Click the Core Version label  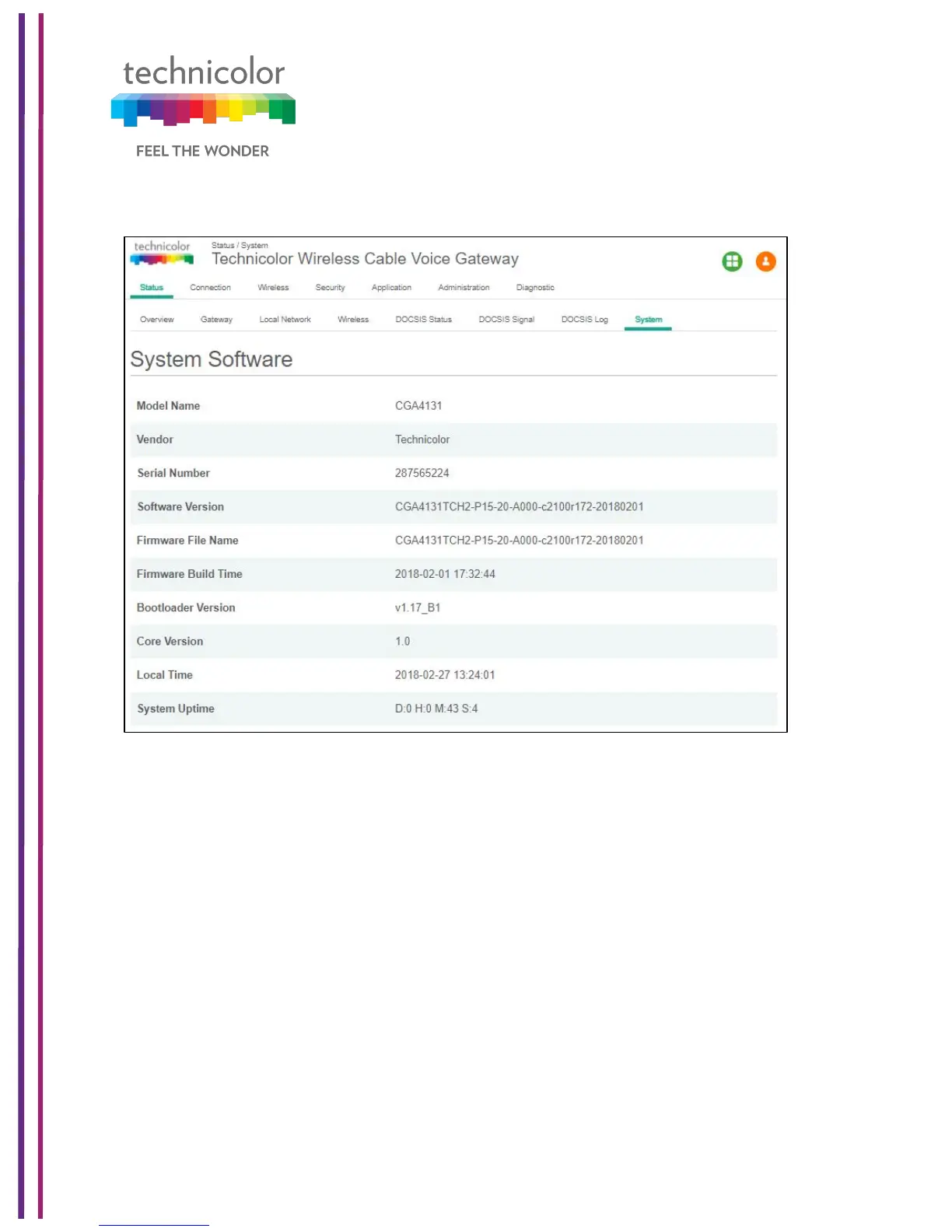(x=170, y=642)
